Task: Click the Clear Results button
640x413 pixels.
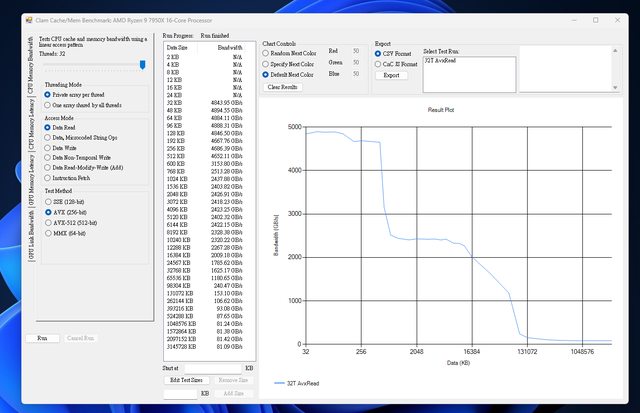Action: tap(283, 87)
